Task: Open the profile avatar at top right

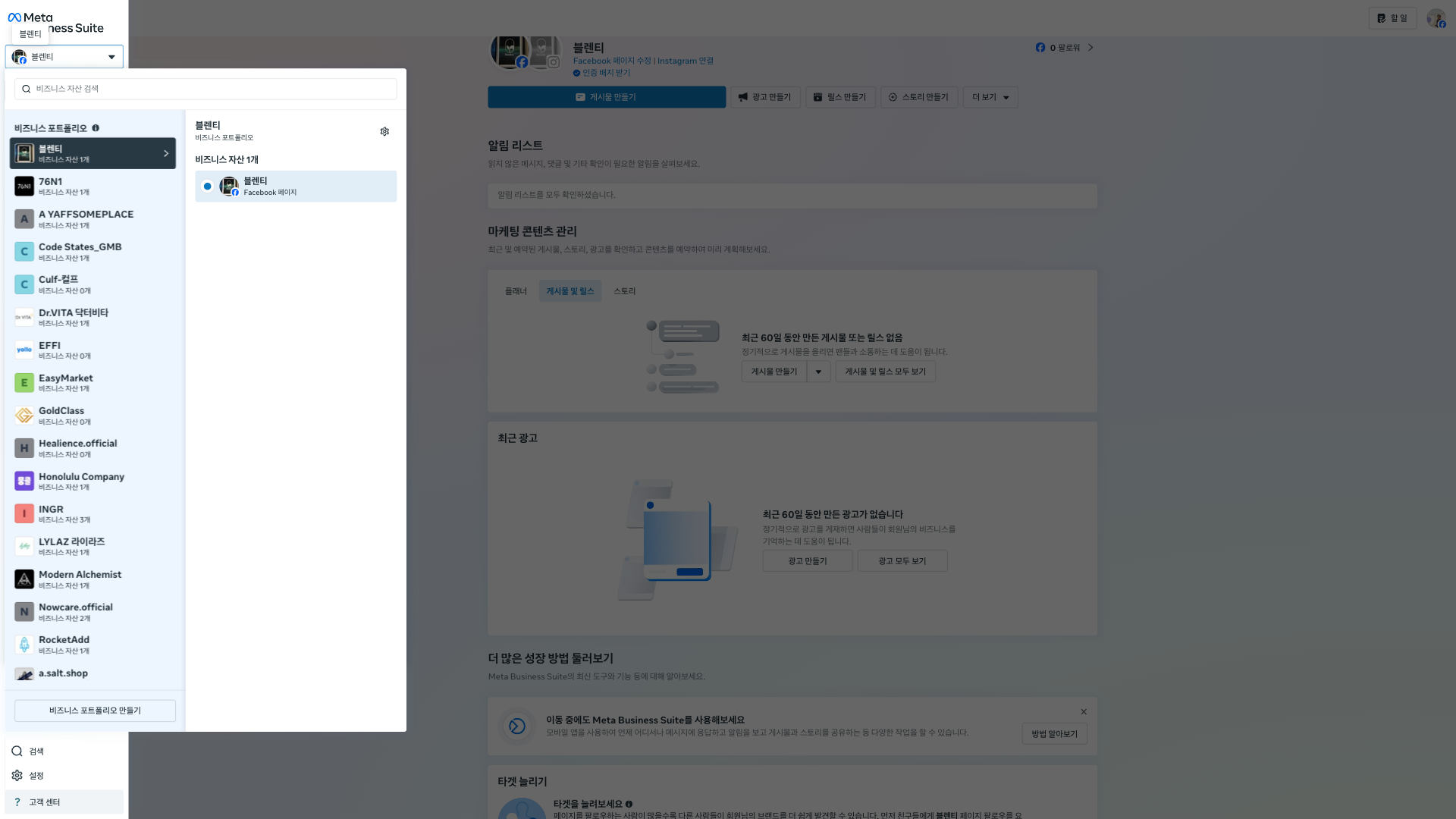Action: (1436, 18)
